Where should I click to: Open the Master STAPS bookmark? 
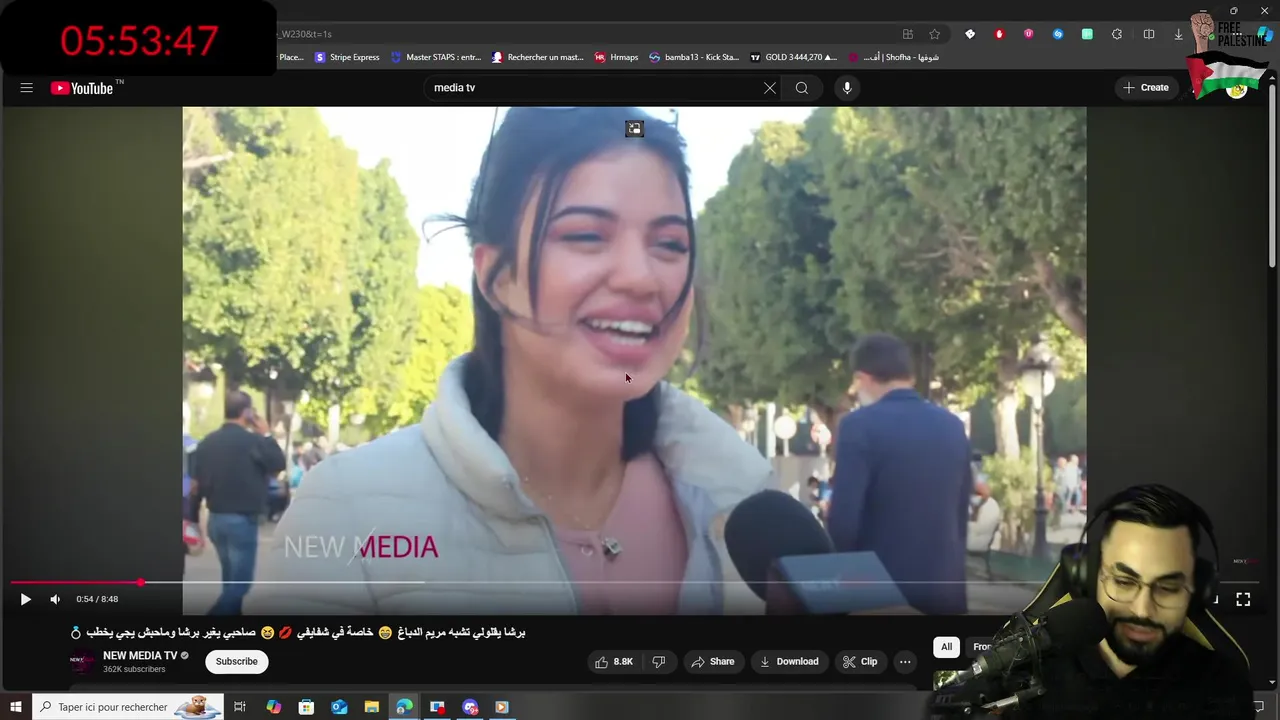click(x=436, y=57)
